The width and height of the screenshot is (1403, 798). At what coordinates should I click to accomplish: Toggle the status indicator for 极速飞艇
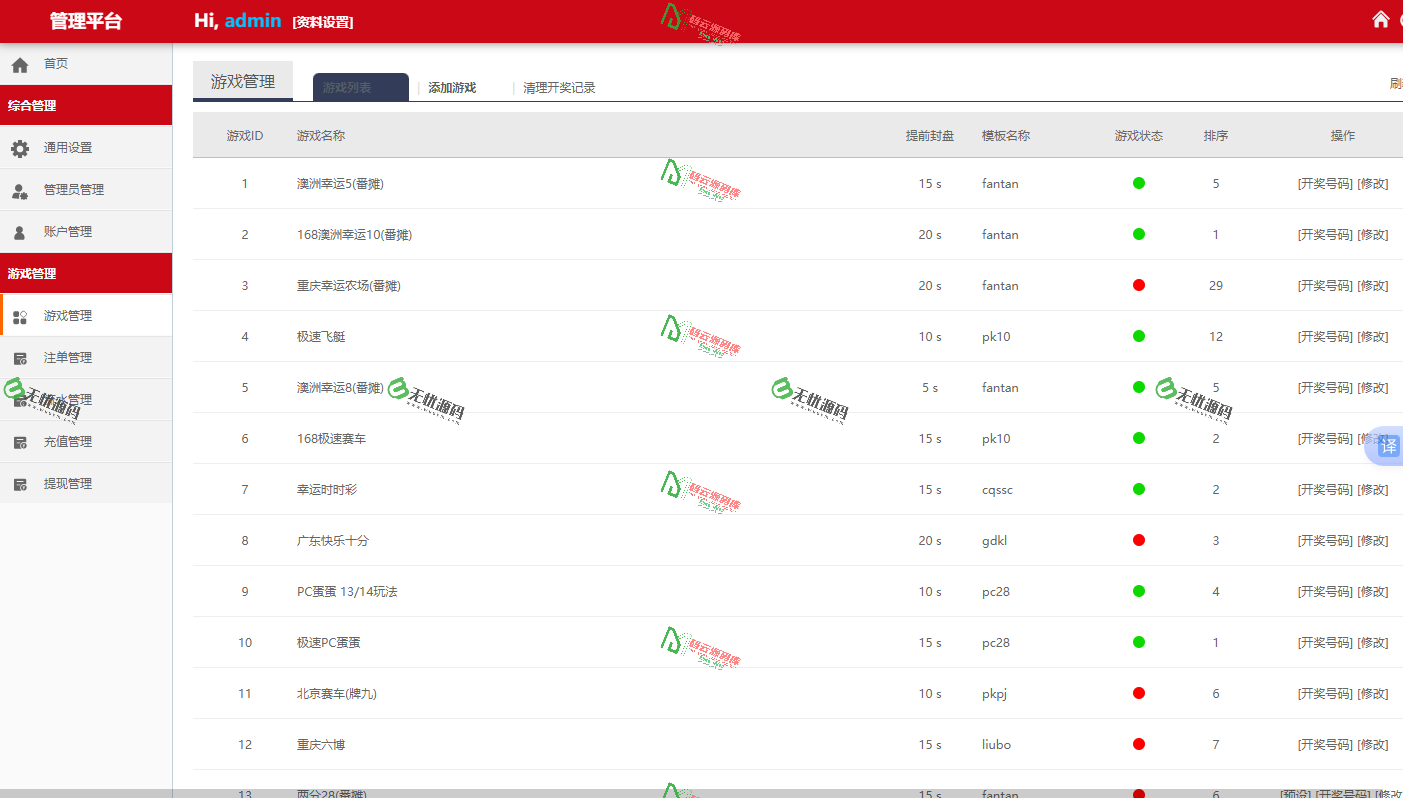tap(1138, 336)
